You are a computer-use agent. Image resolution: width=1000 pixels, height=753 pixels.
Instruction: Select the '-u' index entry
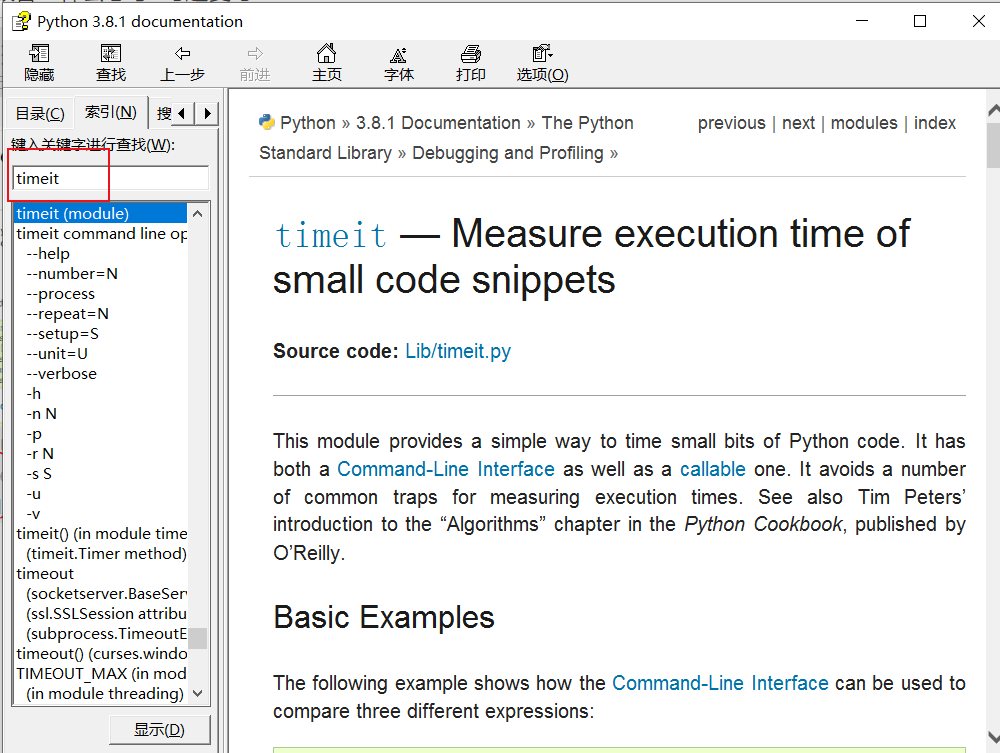click(34, 493)
